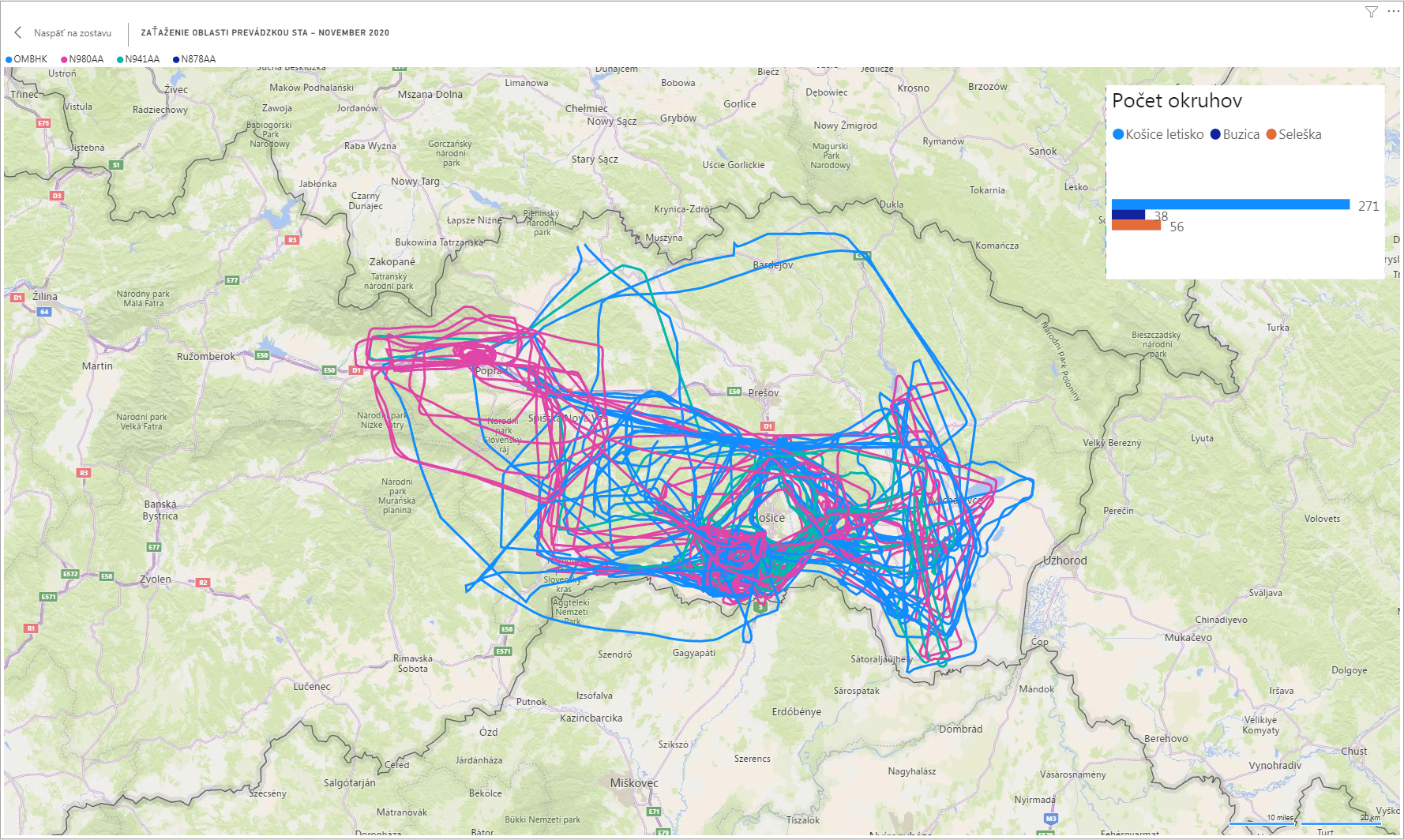Viewport: 1404px width, 840px height.
Task: Click the R2 road marker near Zvolen
Action: (x=203, y=583)
